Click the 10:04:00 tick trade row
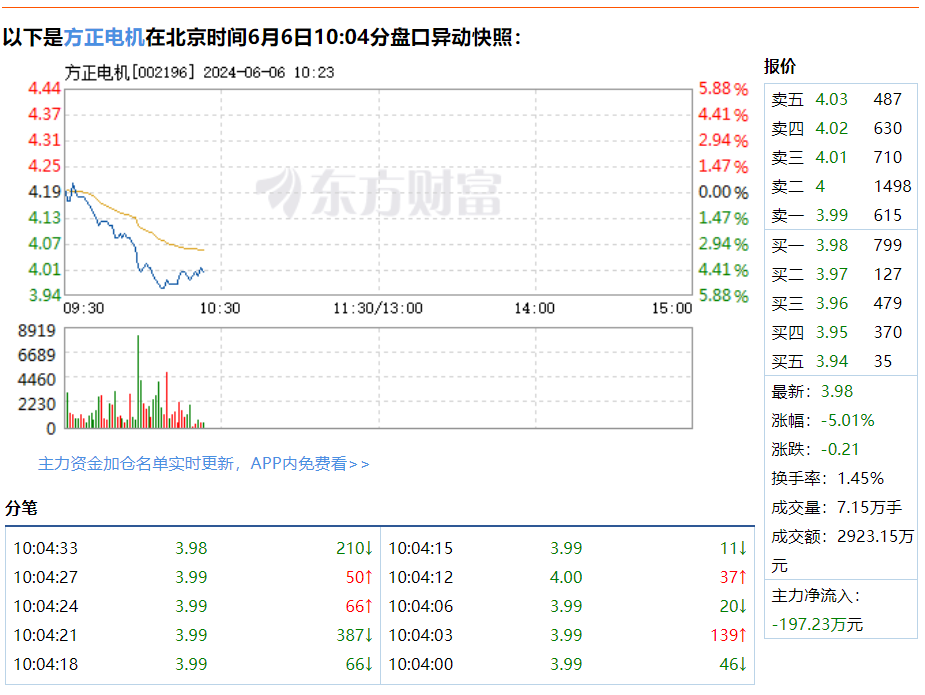This screenshot has width=925, height=695. [568, 664]
